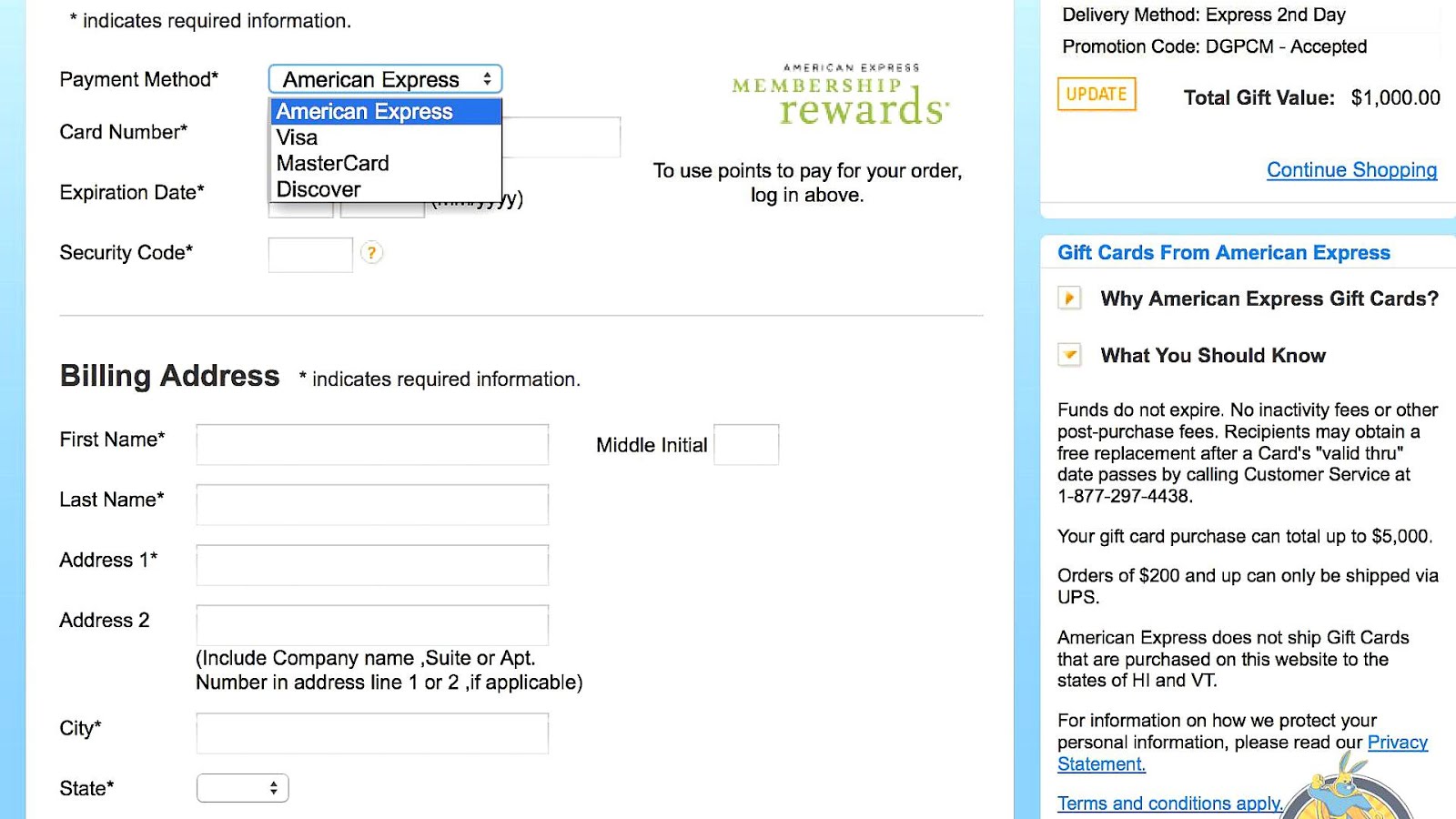Pick MasterCard in the payment list

(x=386, y=163)
